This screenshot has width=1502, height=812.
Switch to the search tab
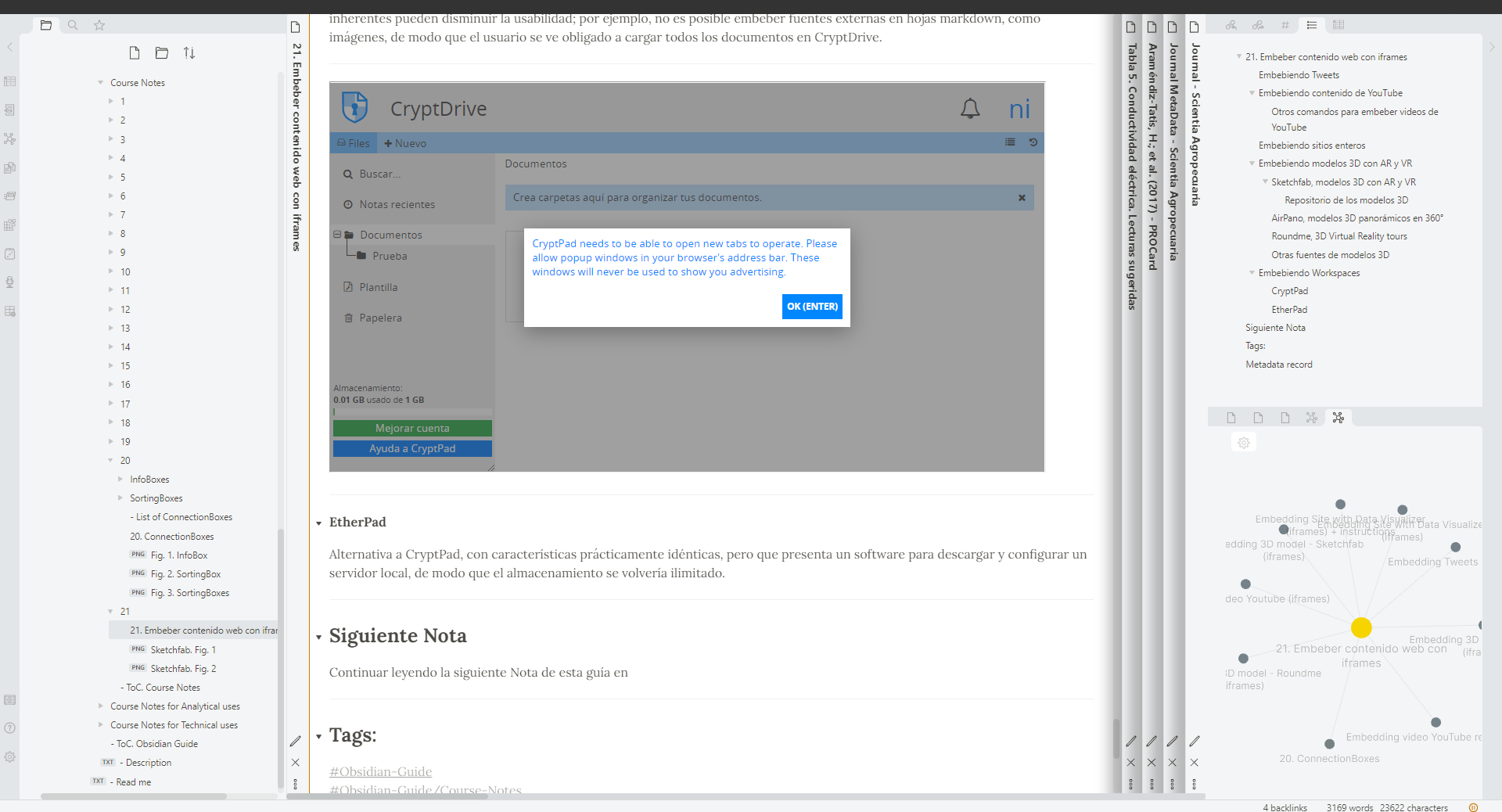click(73, 25)
